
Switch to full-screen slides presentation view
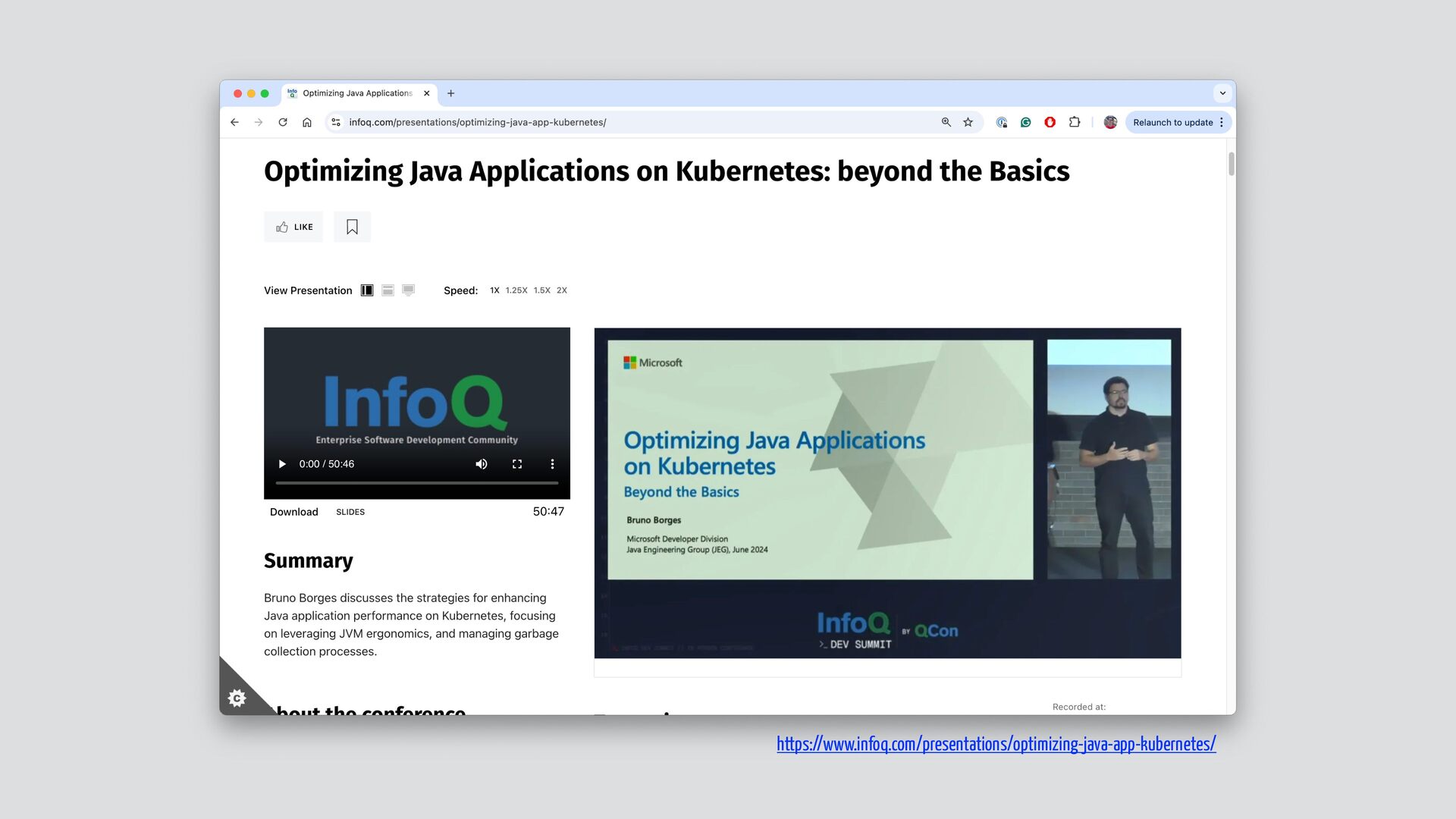tap(408, 290)
